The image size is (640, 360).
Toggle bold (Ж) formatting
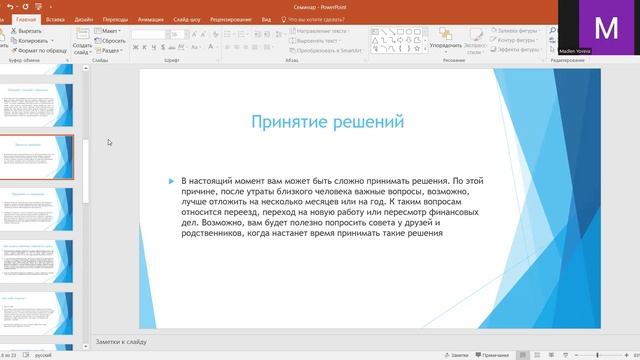click(136, 47)
